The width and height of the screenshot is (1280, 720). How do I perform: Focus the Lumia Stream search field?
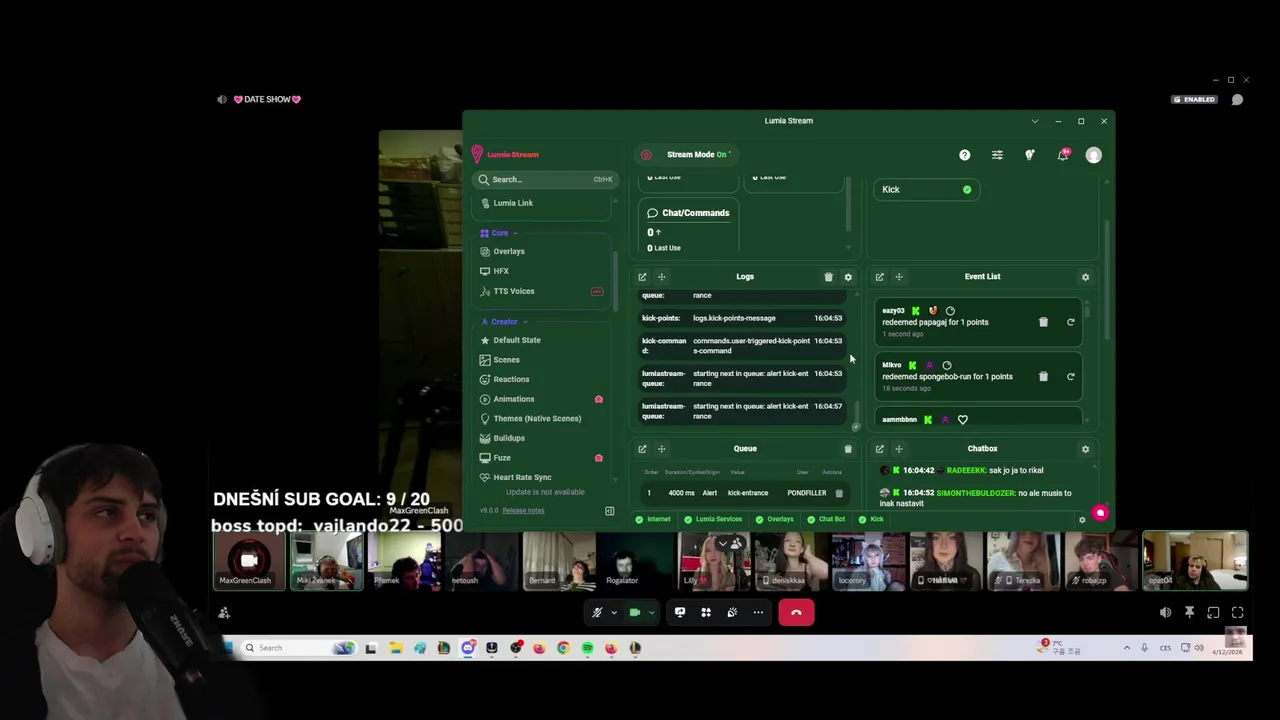[x=545, y=179]
